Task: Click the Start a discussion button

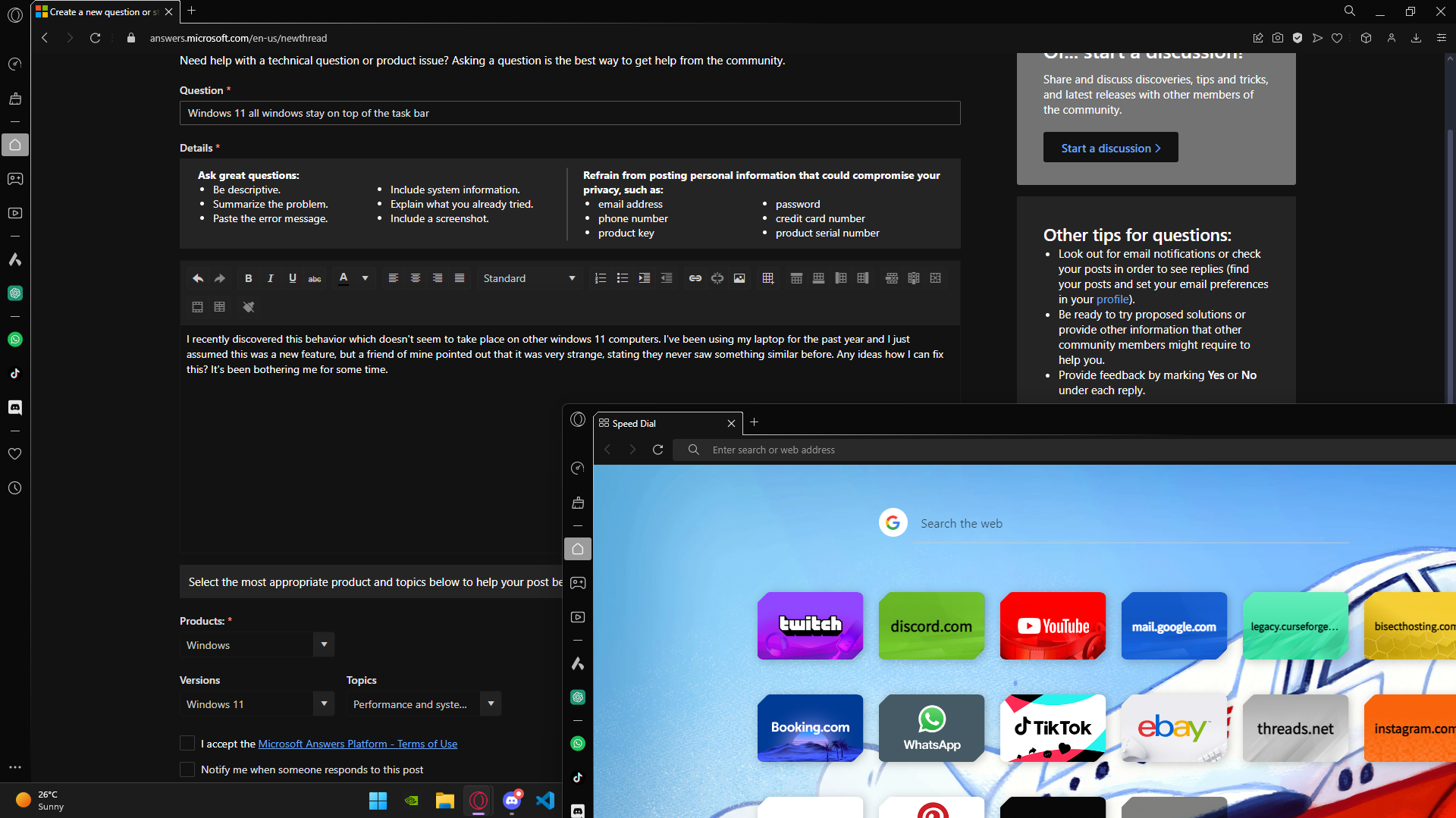Action: (x=1109, y=147)
